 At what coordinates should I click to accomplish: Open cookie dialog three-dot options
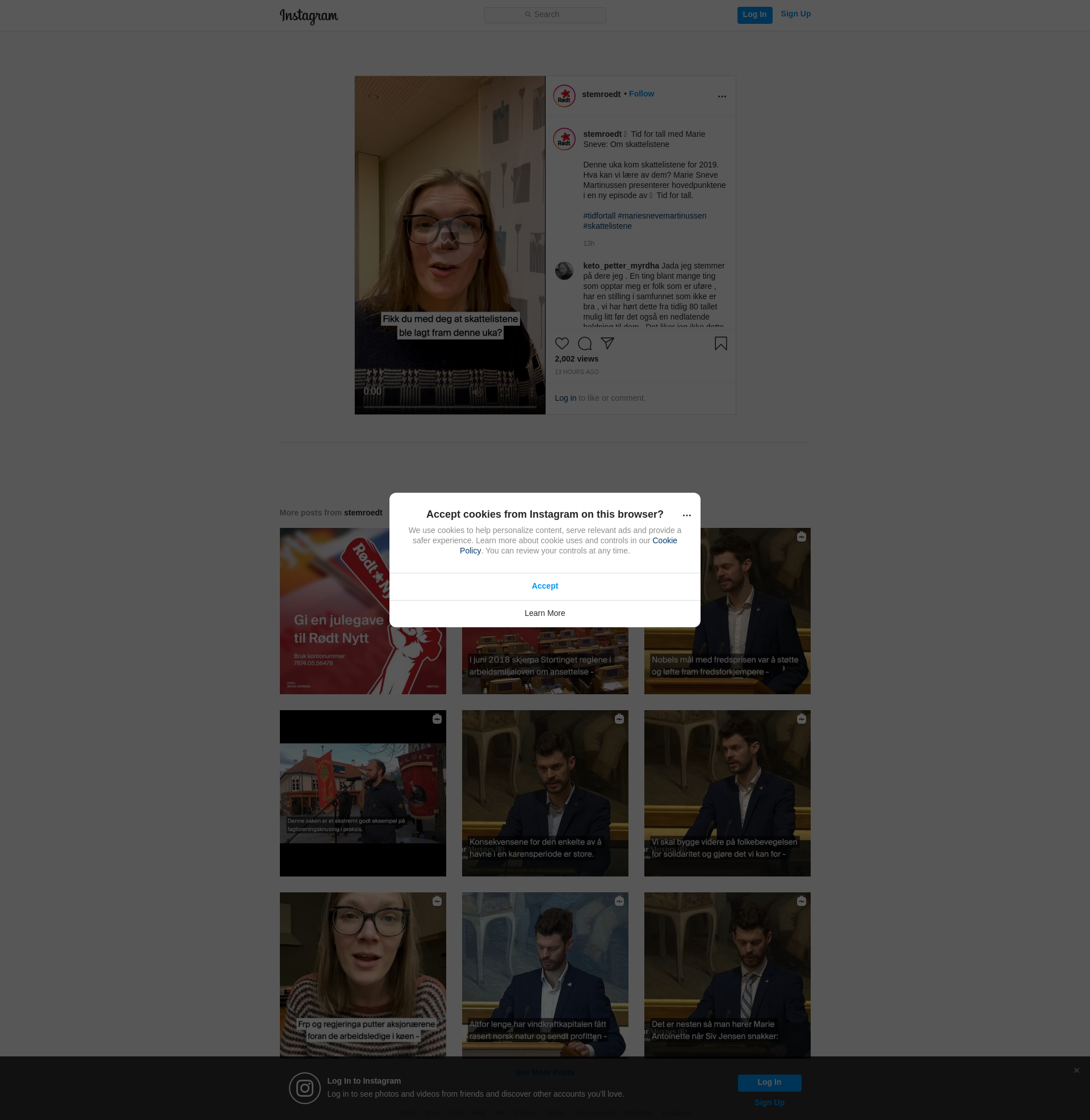(x=686, y=515)
